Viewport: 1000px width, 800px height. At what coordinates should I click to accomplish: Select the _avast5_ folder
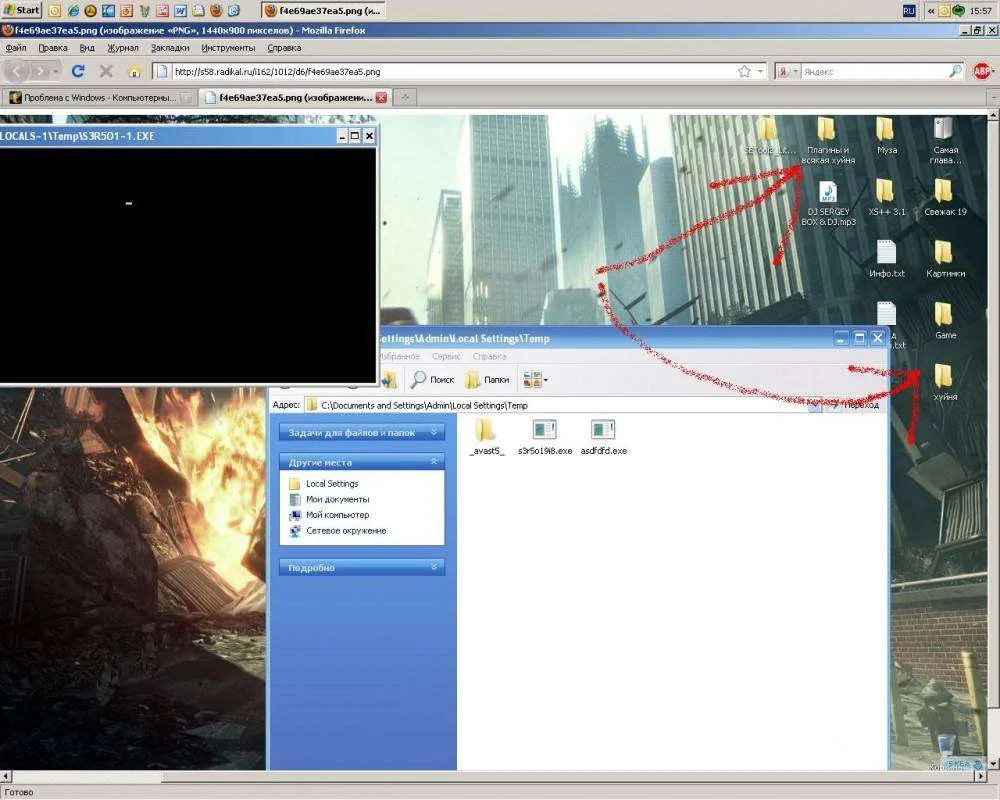click(x=487, y=437)
